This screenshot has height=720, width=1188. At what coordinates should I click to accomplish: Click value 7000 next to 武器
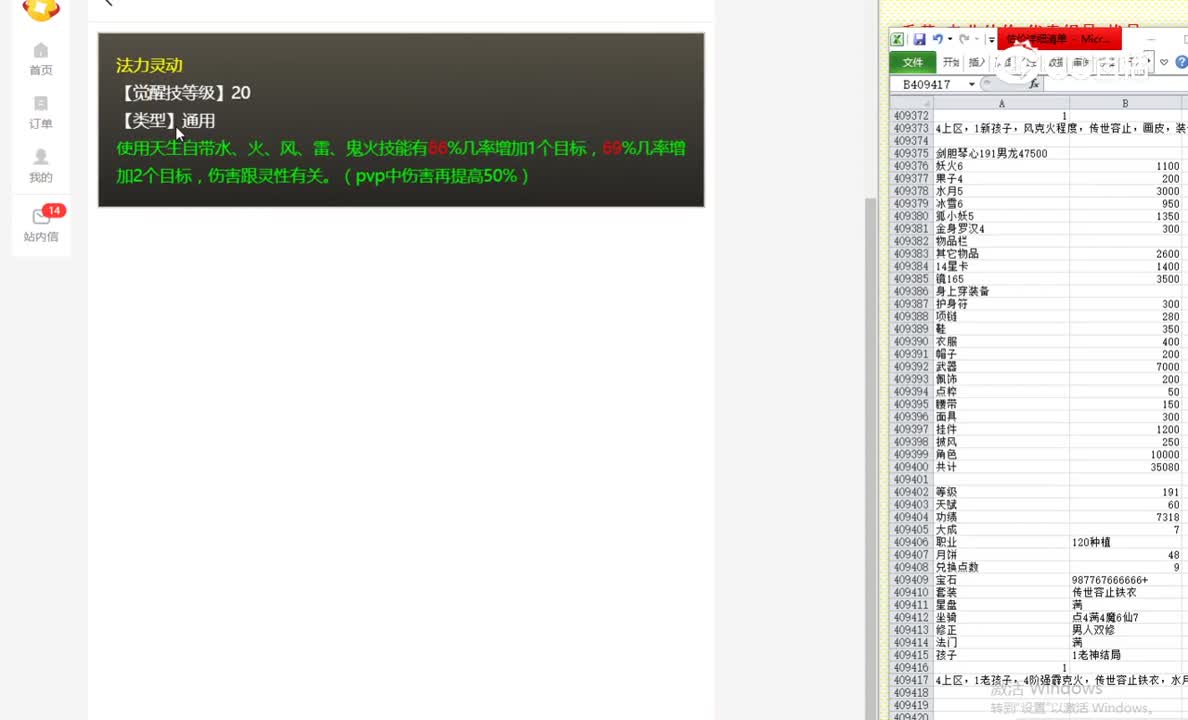tap(1125, 366)
